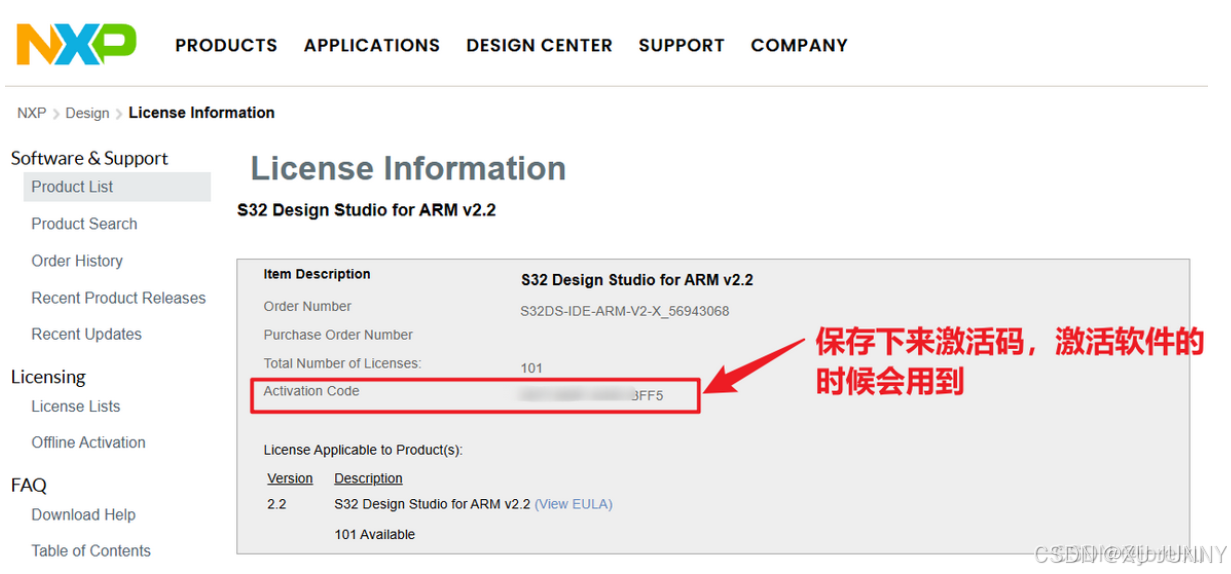Click total licenses value 101
Viewport: 1231px width, 574px height.
pos(531,368)
